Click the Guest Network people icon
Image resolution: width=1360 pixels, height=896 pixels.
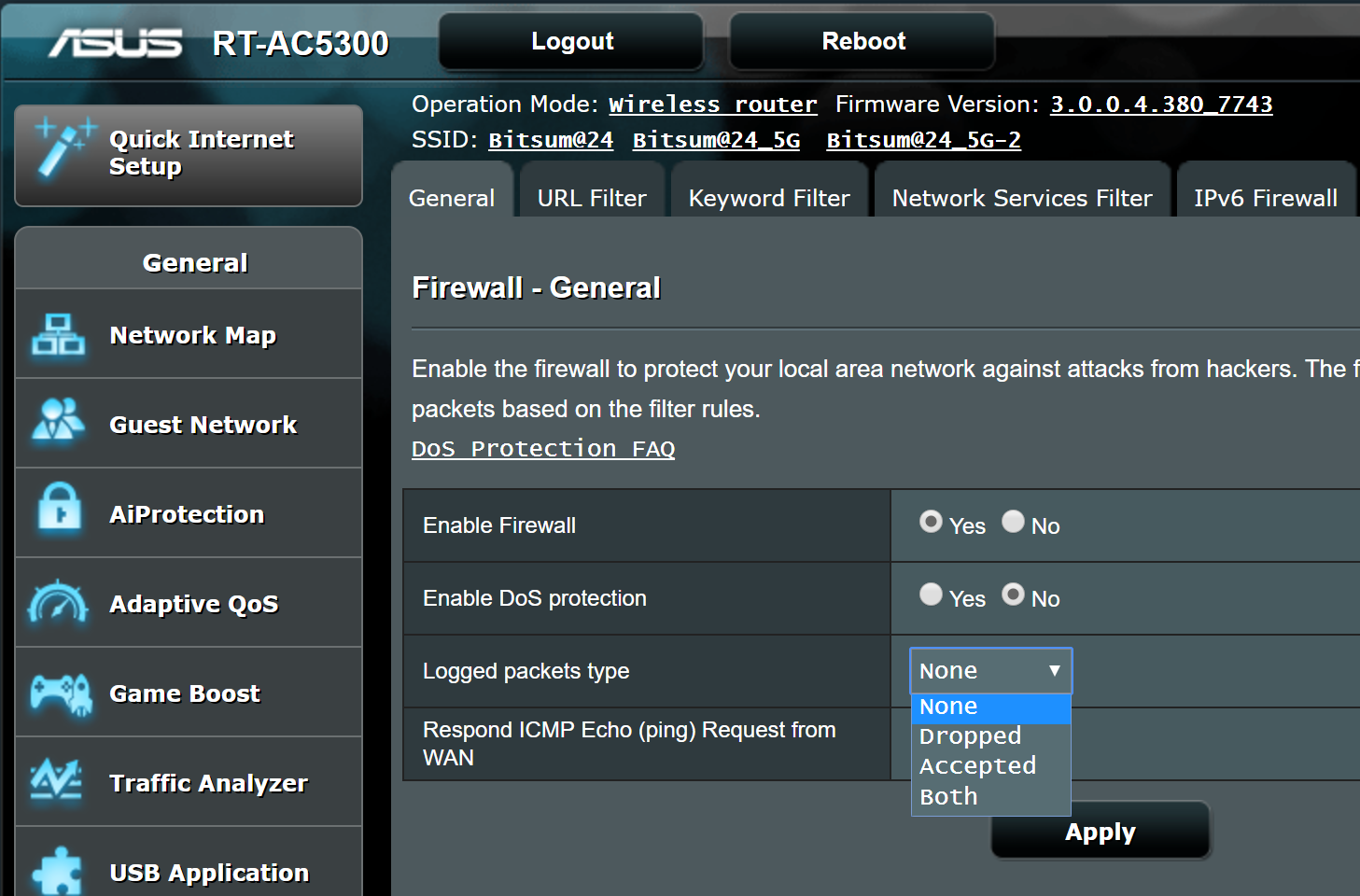coord(58,420)
